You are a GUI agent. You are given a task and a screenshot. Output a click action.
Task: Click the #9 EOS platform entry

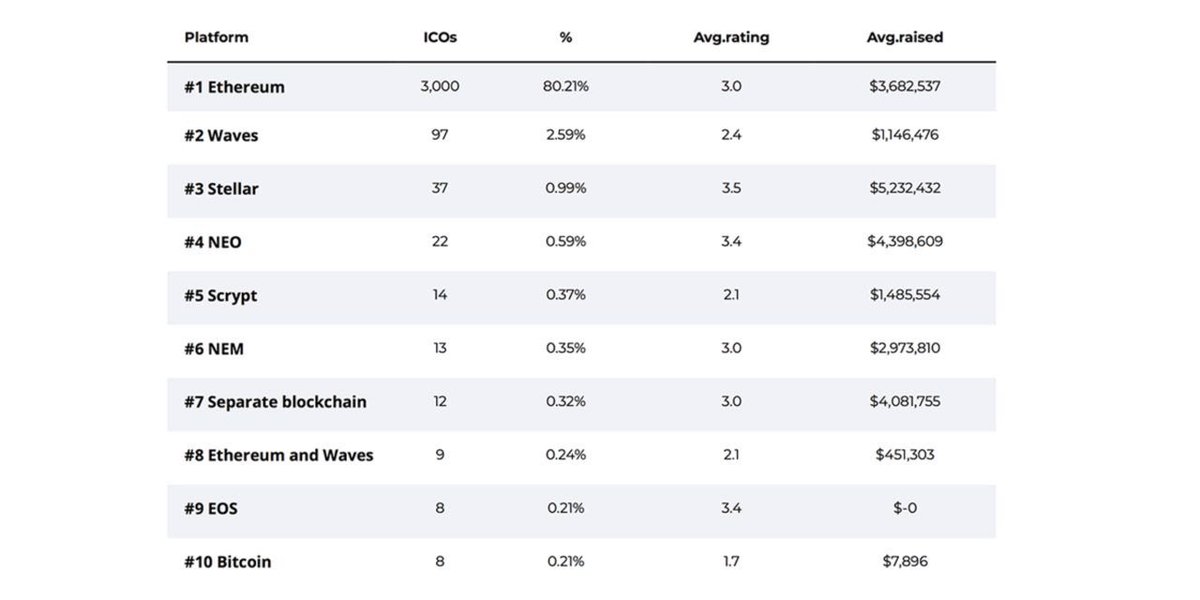(211, 508)
